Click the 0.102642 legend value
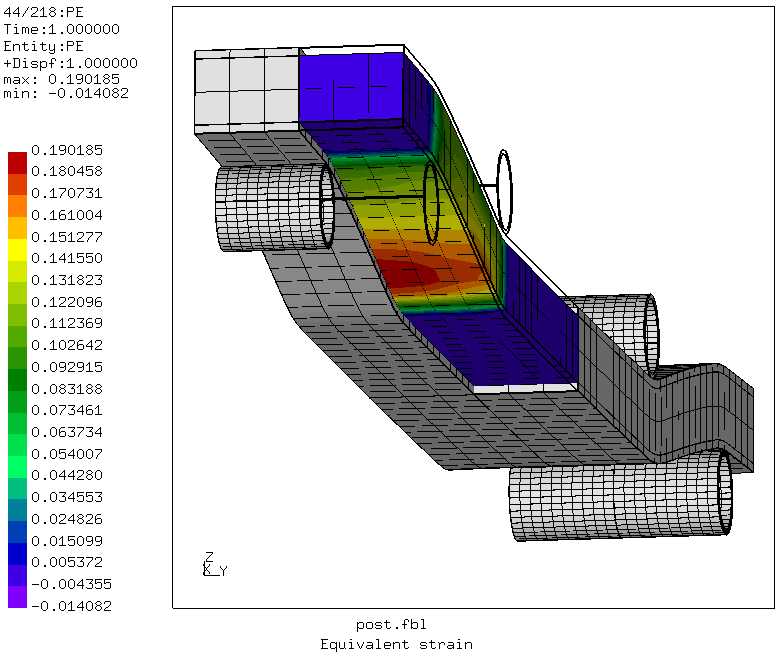784x672 pixels. pyautogui.click(x=67, y=345)
